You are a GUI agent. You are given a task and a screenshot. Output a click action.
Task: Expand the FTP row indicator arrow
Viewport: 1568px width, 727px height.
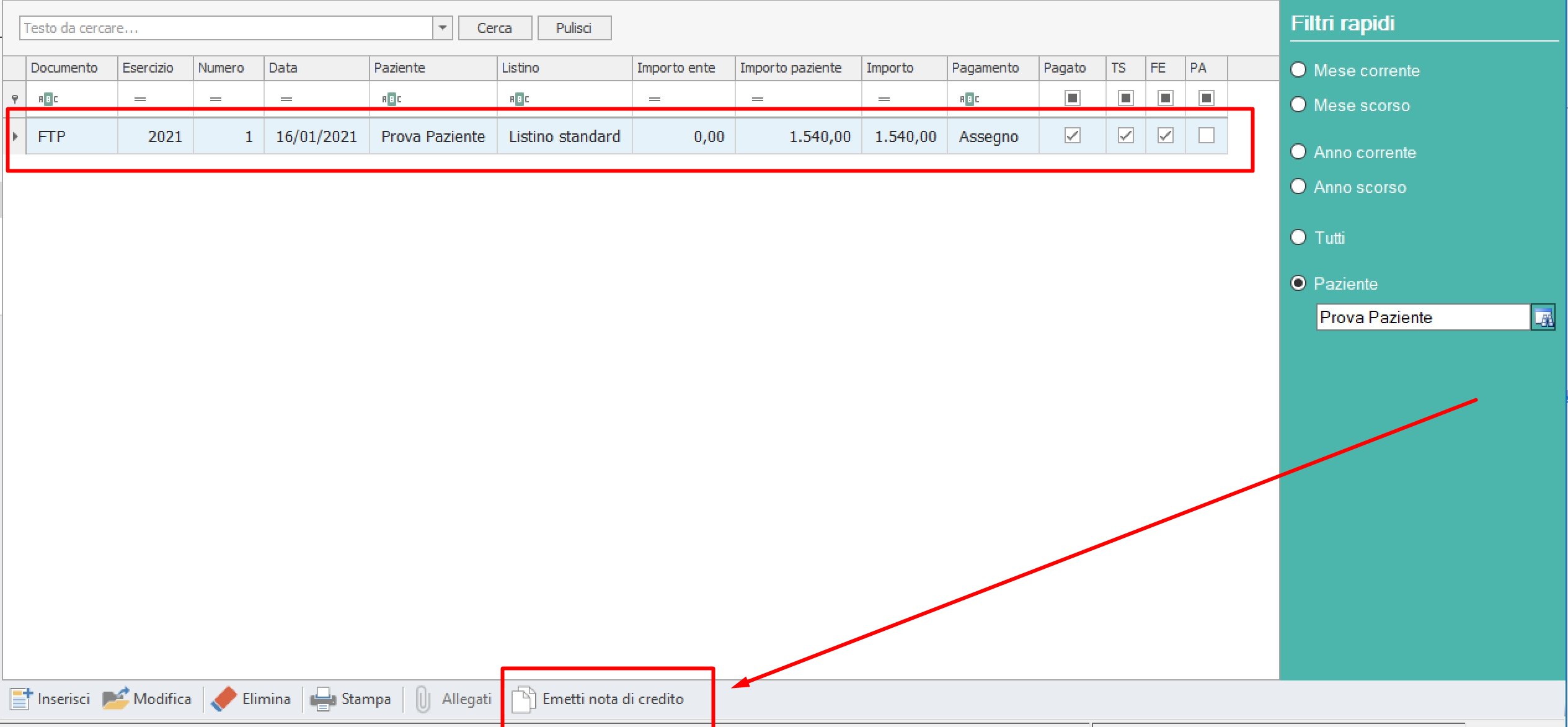click(15, 136)
